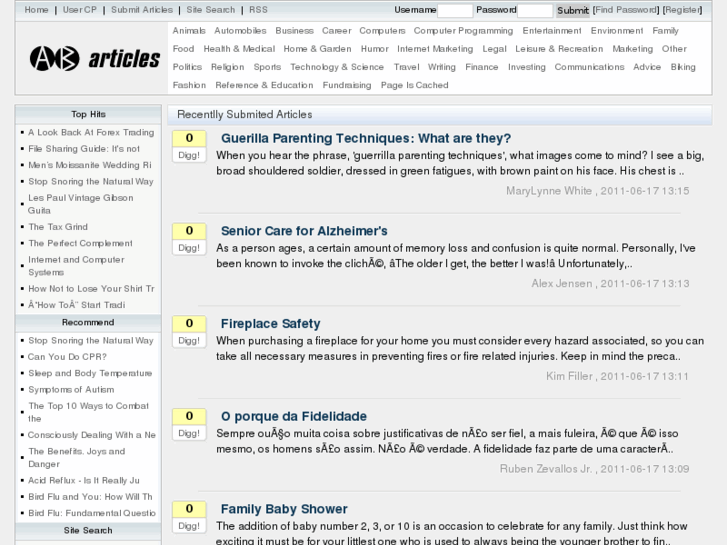Image resolution: width=727 pixels, height=545 pixels.
Task: Open the Humor category
Action: click(x=374, y=49)
